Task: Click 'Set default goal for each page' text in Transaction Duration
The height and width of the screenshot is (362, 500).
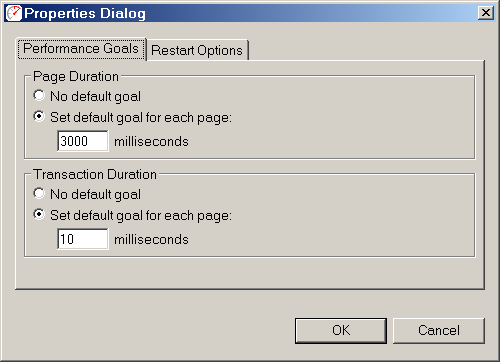Action: 141,216
